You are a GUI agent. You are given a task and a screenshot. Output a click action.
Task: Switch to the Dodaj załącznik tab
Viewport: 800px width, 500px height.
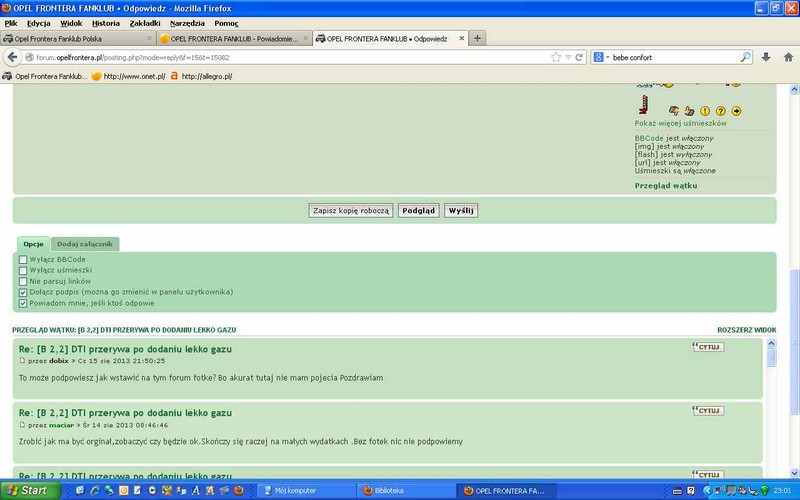coord(85,243)
